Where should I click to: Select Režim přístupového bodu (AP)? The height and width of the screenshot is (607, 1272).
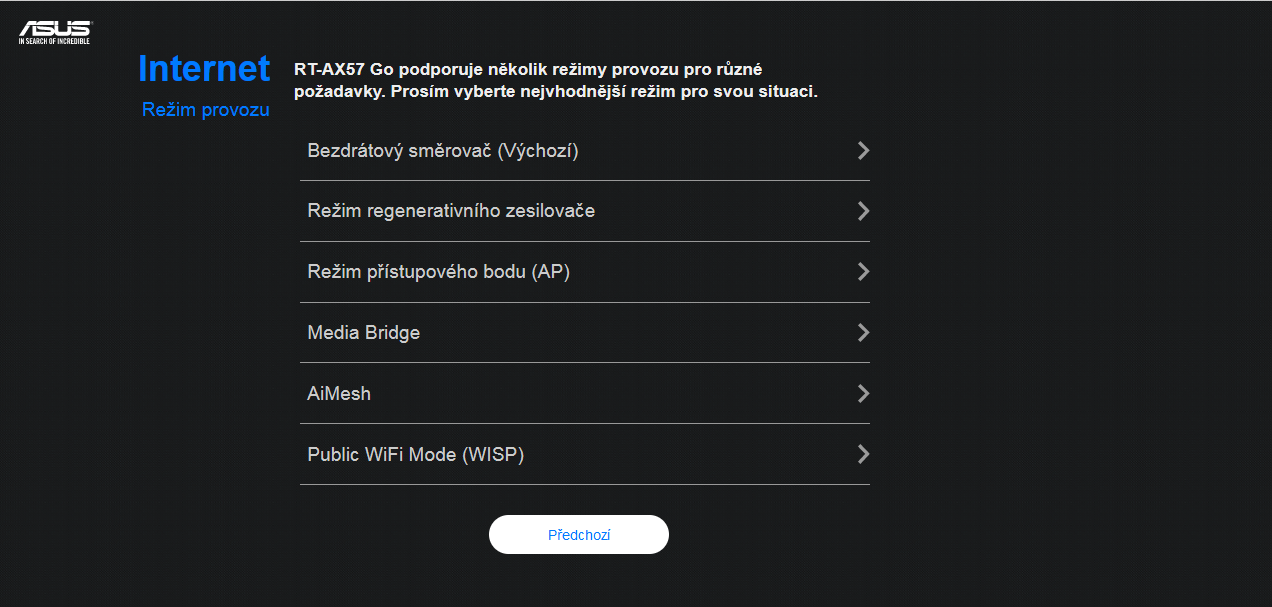pos(438,272)
